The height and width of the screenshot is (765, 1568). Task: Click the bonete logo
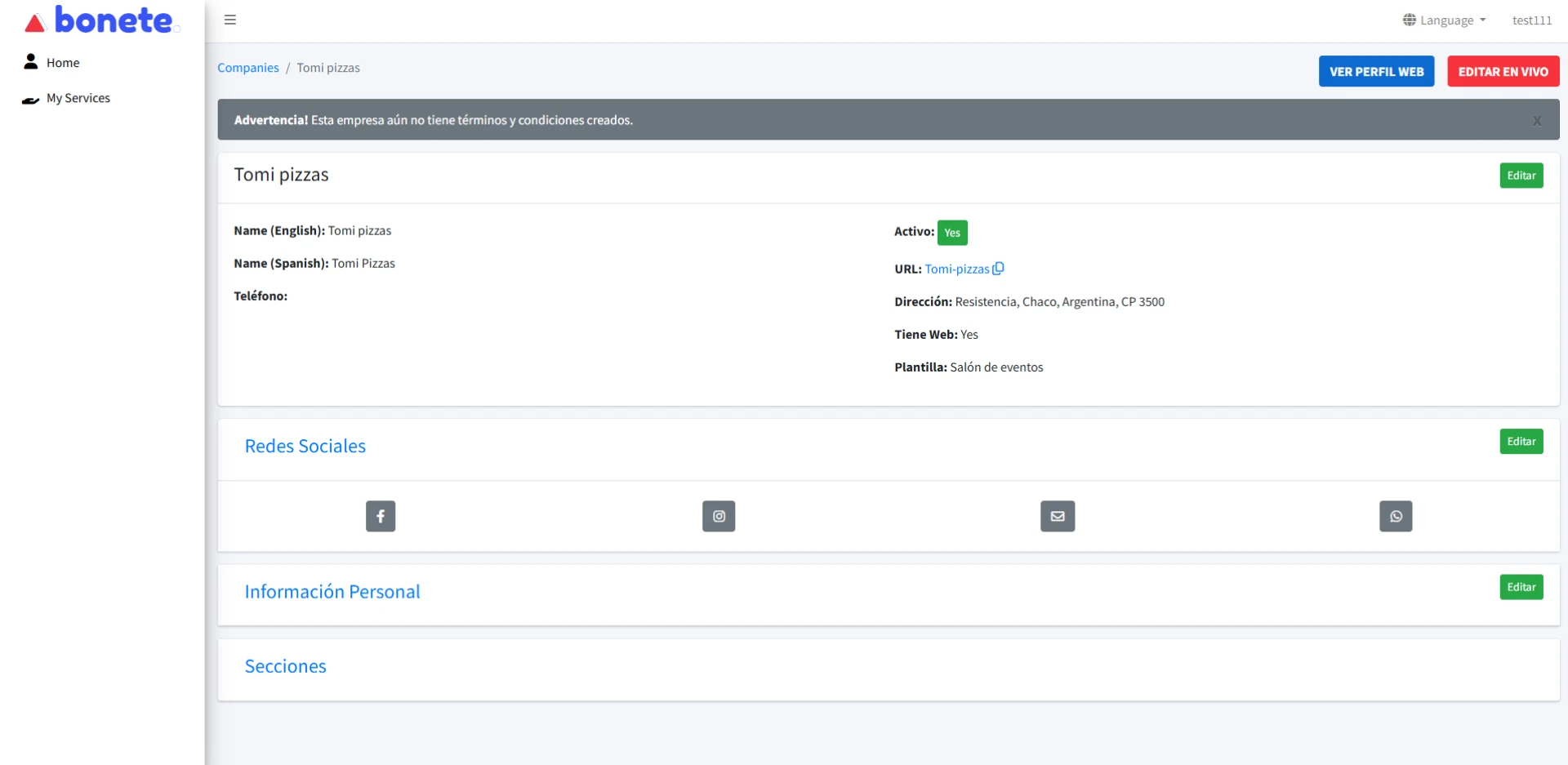[x=102, y=21]
